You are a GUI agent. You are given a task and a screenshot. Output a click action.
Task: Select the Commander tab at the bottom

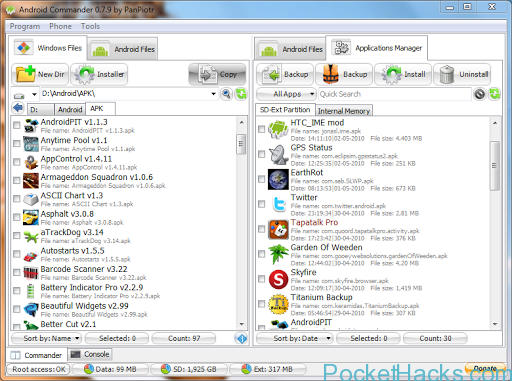[36, 355]
